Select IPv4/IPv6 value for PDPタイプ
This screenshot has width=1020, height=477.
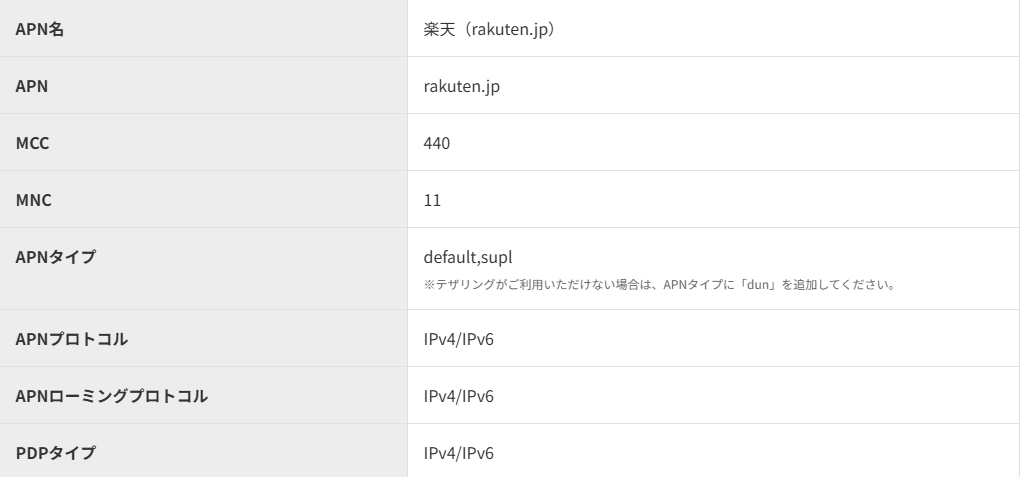click(458, 453)
